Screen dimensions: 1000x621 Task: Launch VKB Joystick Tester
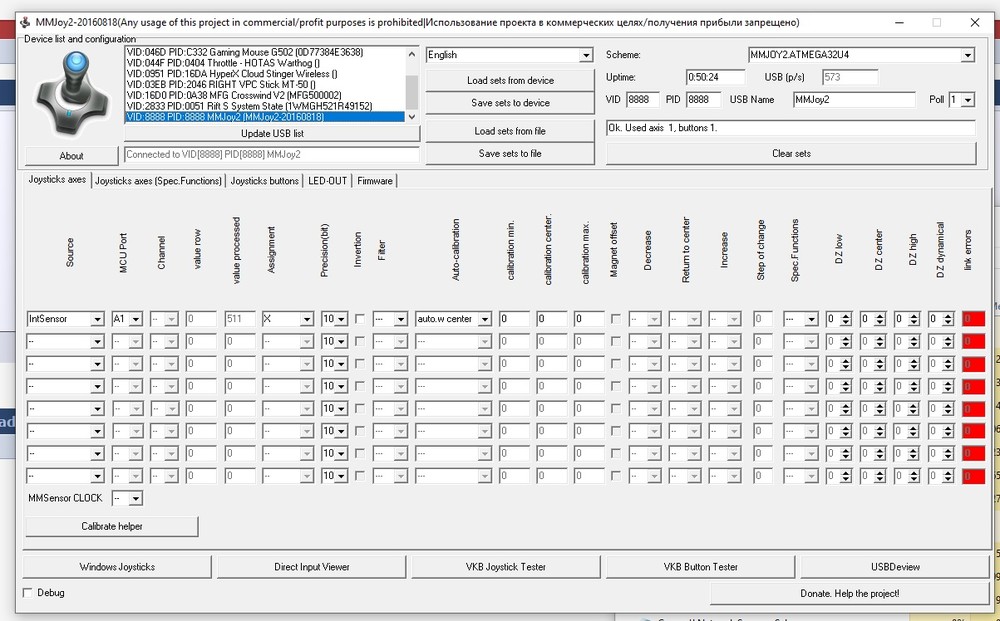coord(506,567)
